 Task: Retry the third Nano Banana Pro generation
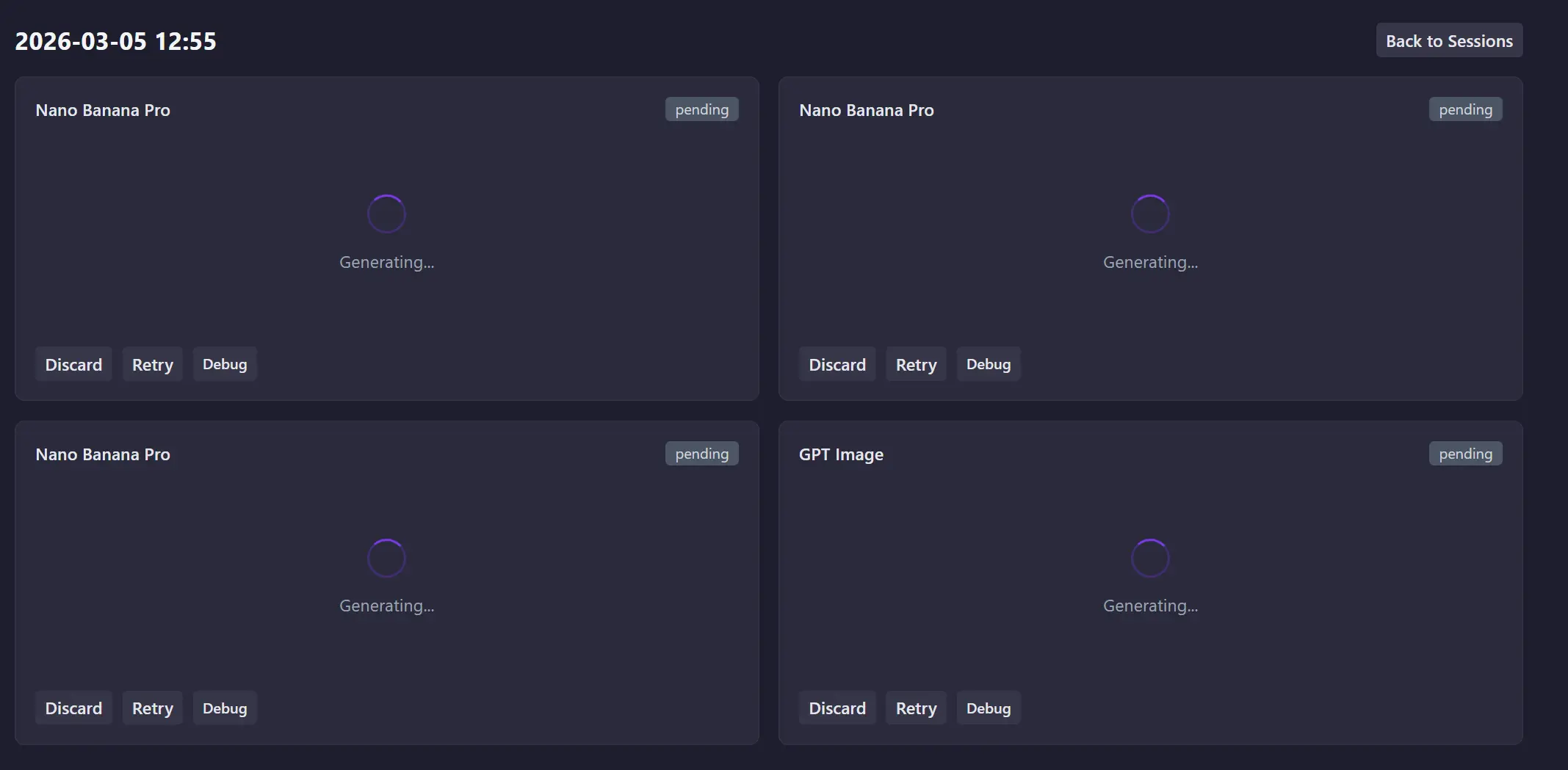pos(152,708)
